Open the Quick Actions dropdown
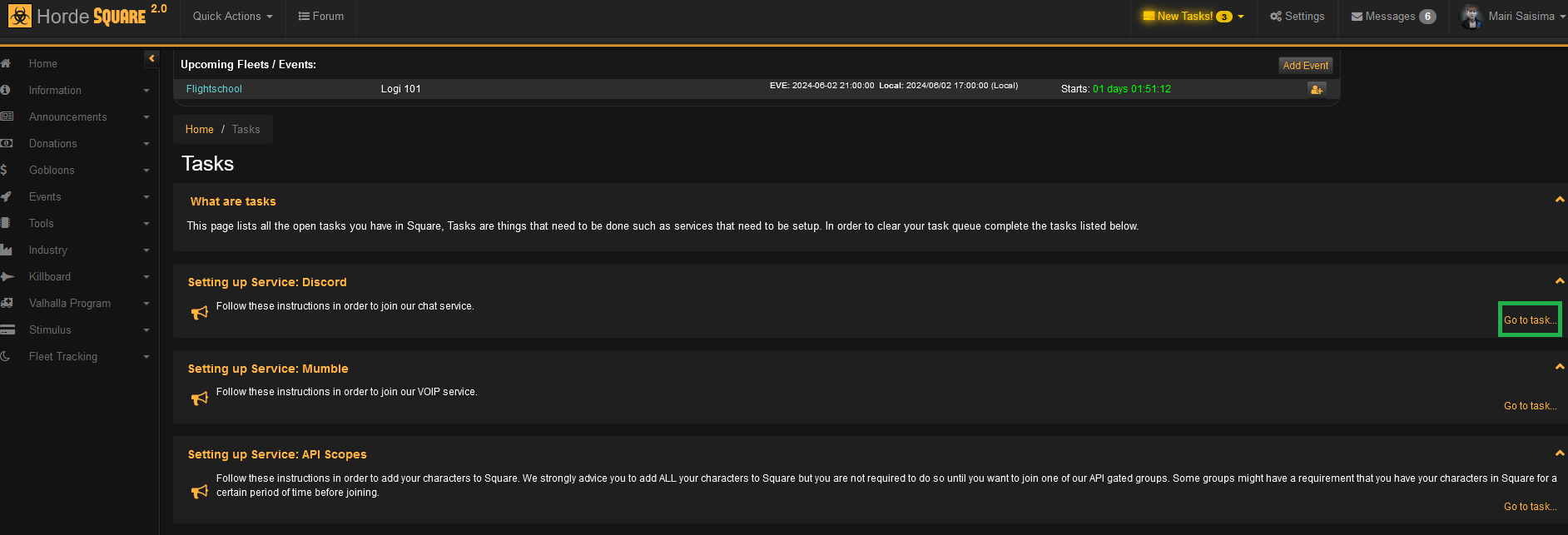 tap(232, 17)
